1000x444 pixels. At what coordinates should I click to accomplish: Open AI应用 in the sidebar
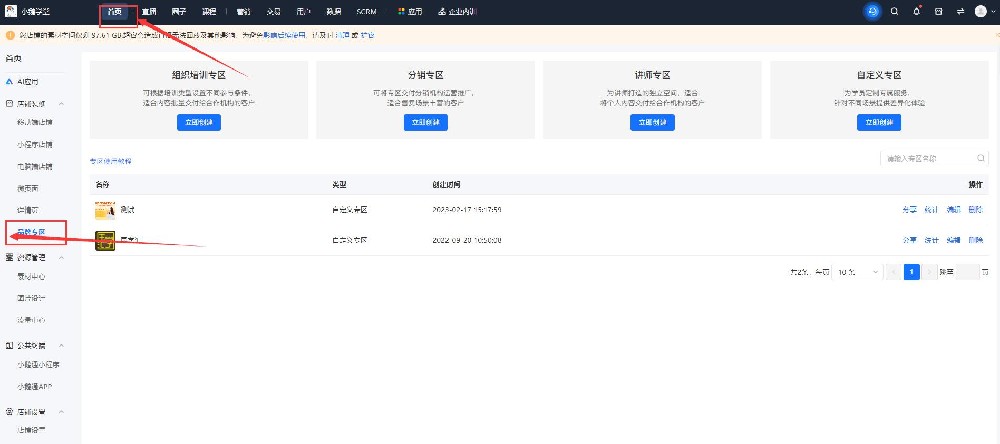(x=27, y=82)
